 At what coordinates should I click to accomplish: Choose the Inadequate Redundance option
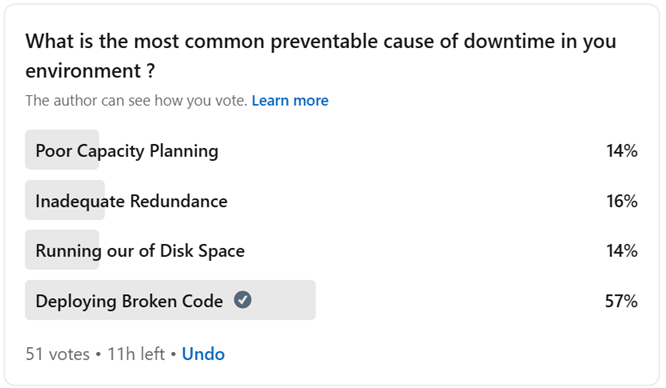(331, 200)
